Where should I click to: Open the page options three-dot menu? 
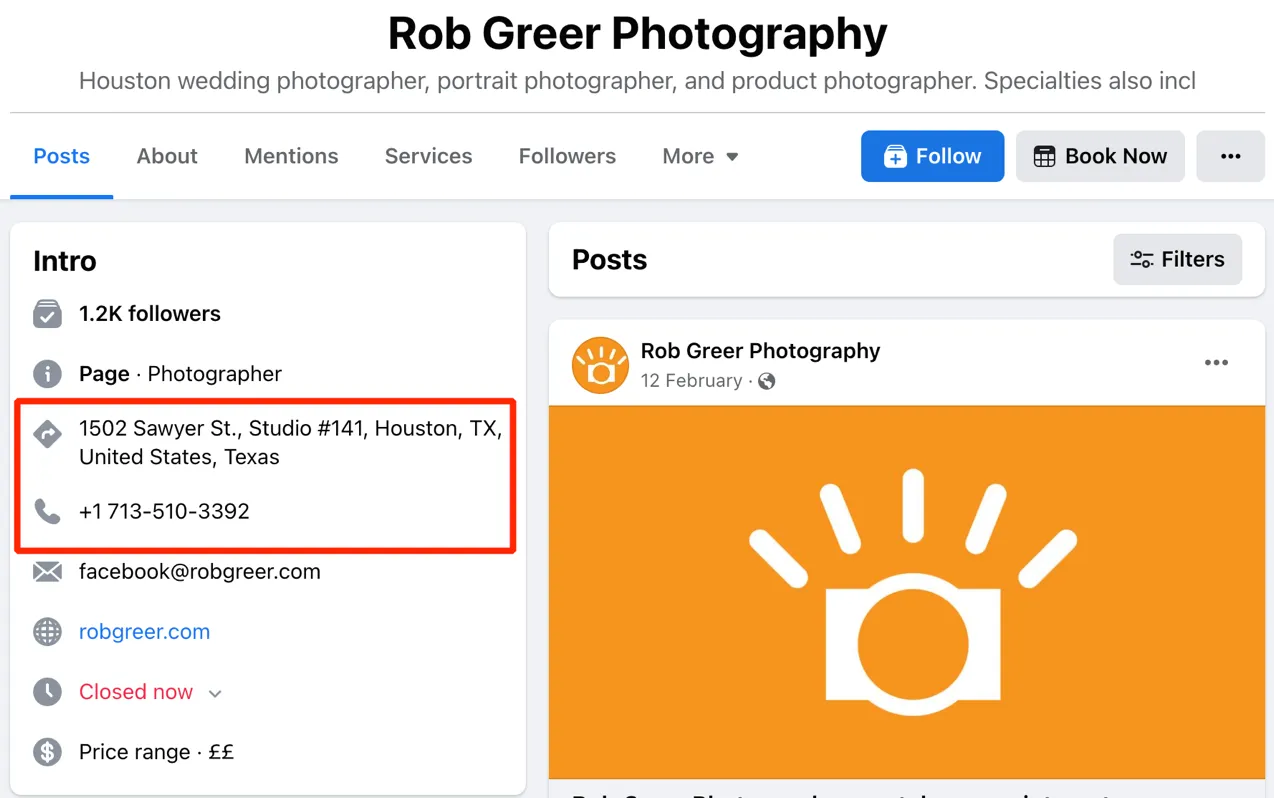point(1230,156)
